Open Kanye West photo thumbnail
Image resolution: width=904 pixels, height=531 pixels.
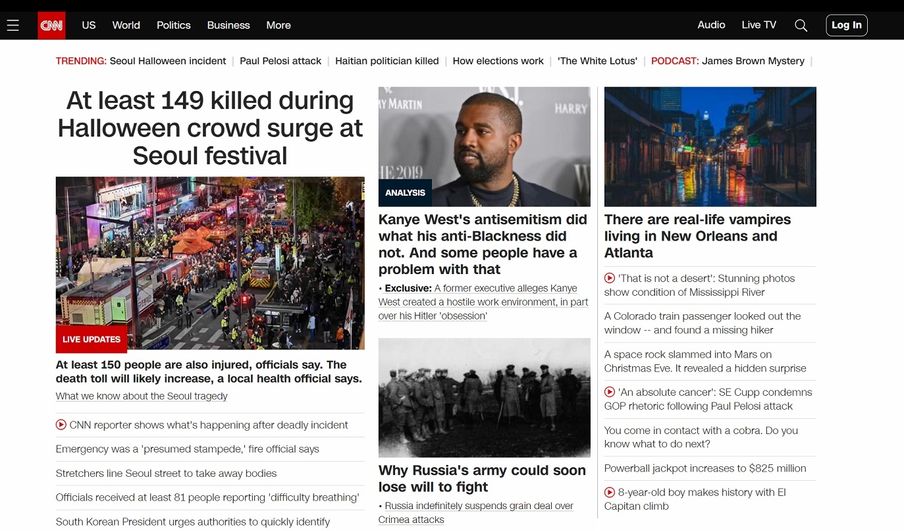(x=484, y=146)
